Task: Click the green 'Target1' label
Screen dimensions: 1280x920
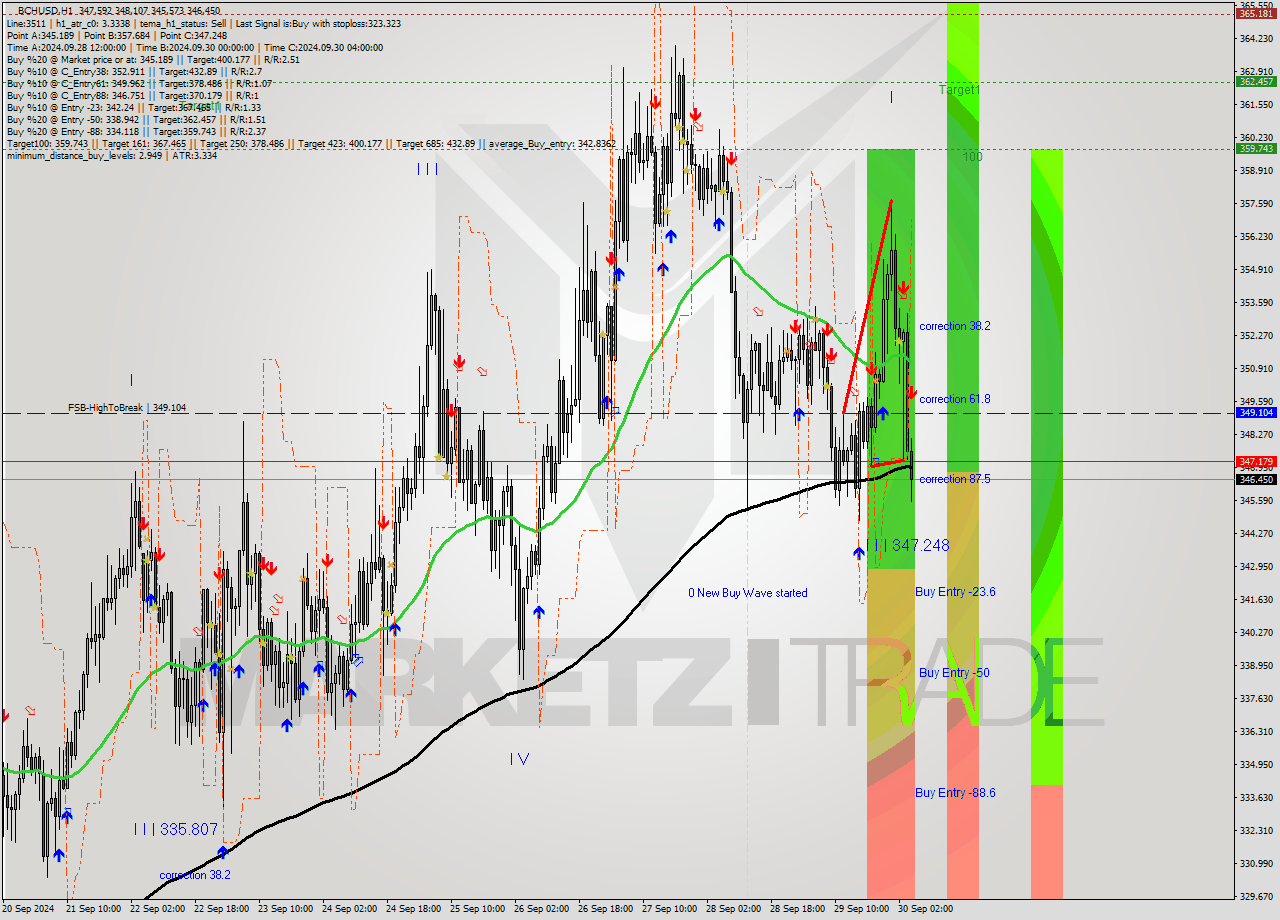Action: coord(959,90)
